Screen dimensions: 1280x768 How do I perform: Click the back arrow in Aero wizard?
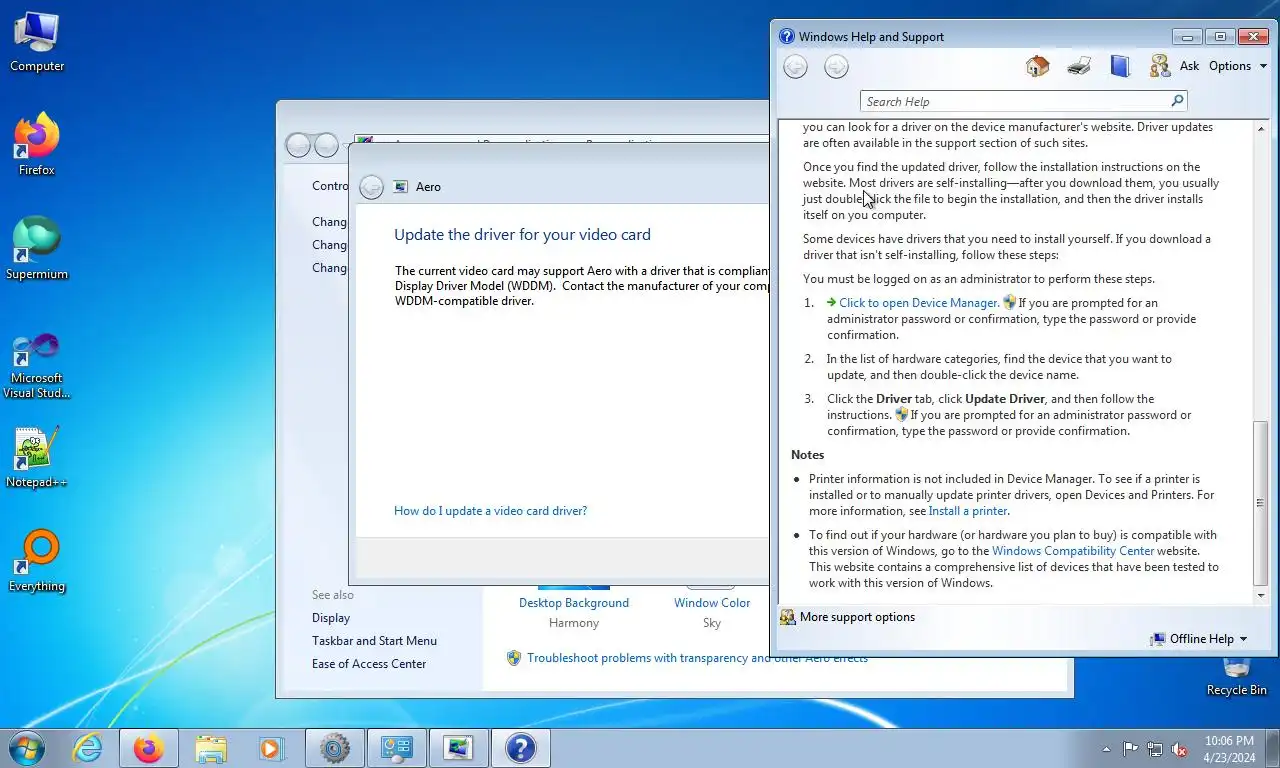click(371, 187)
